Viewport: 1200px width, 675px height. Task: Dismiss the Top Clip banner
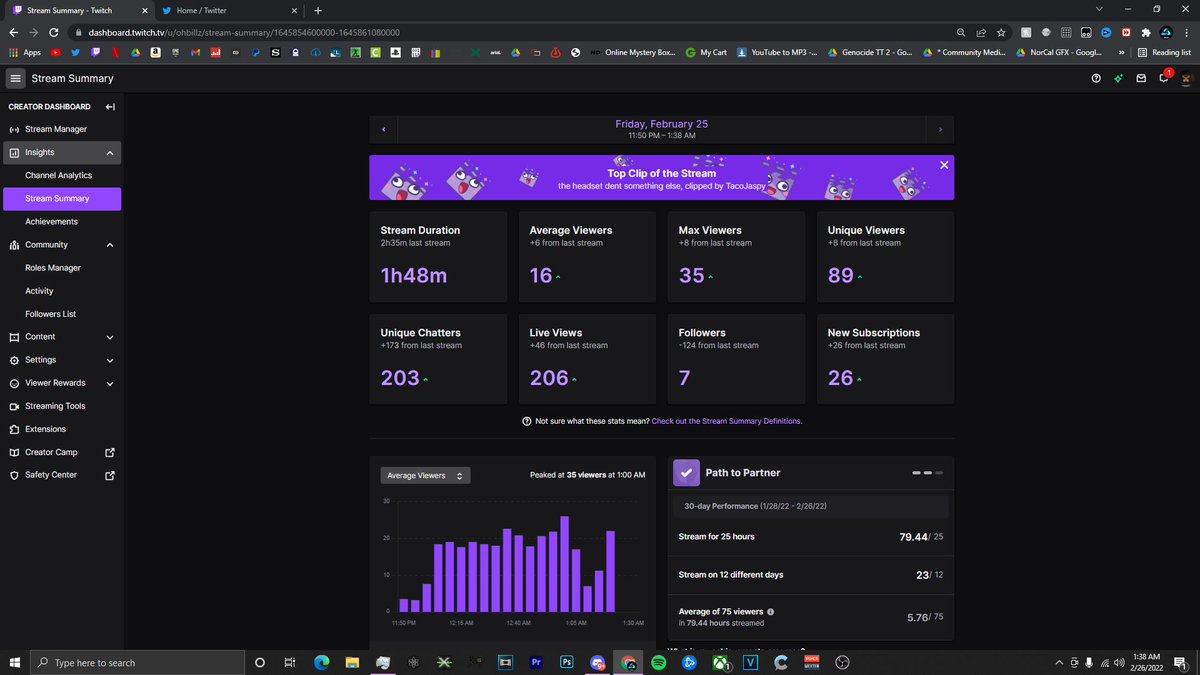coord(943,165)
